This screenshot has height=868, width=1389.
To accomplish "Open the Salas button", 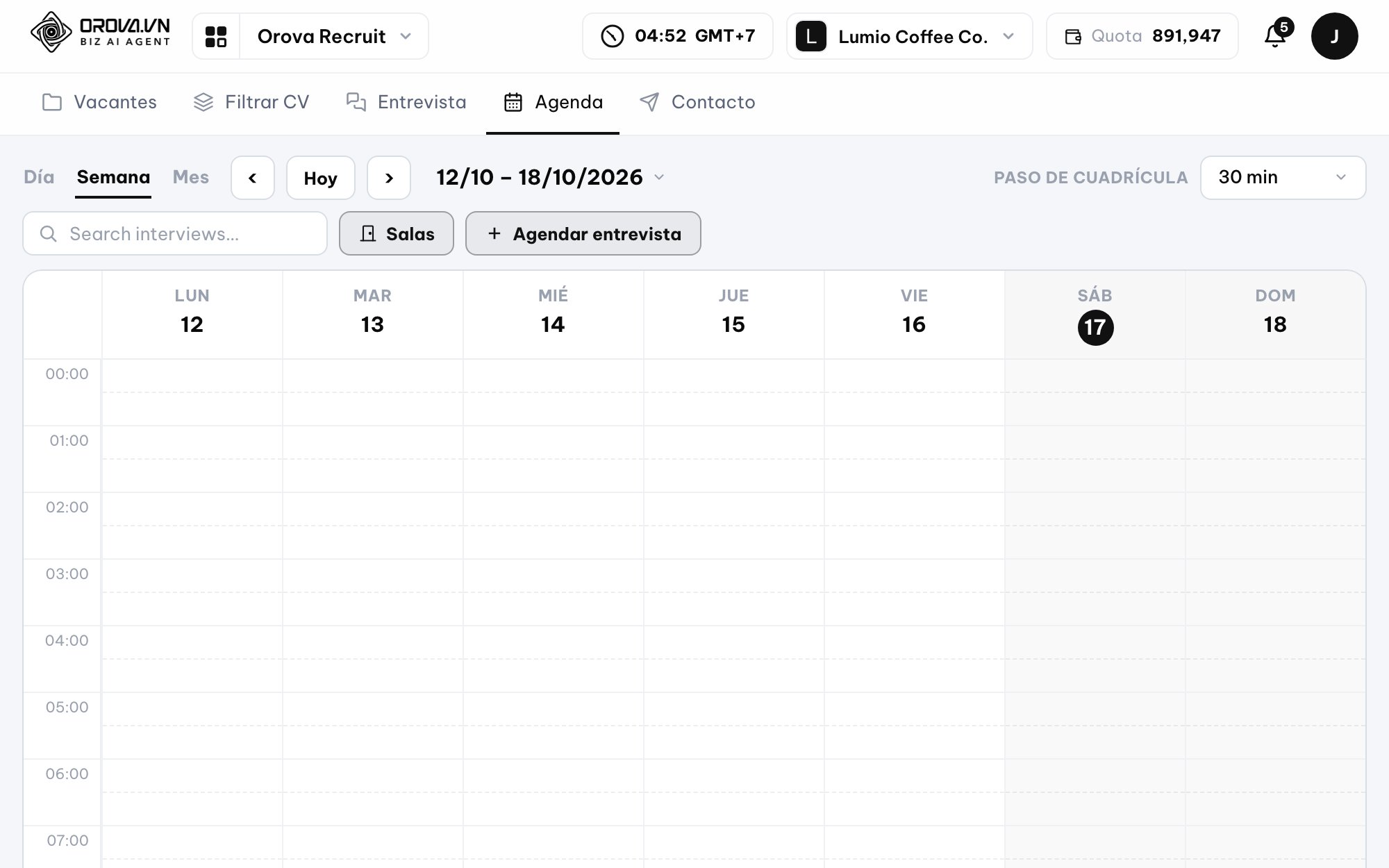I will click(x=397, y=233).
